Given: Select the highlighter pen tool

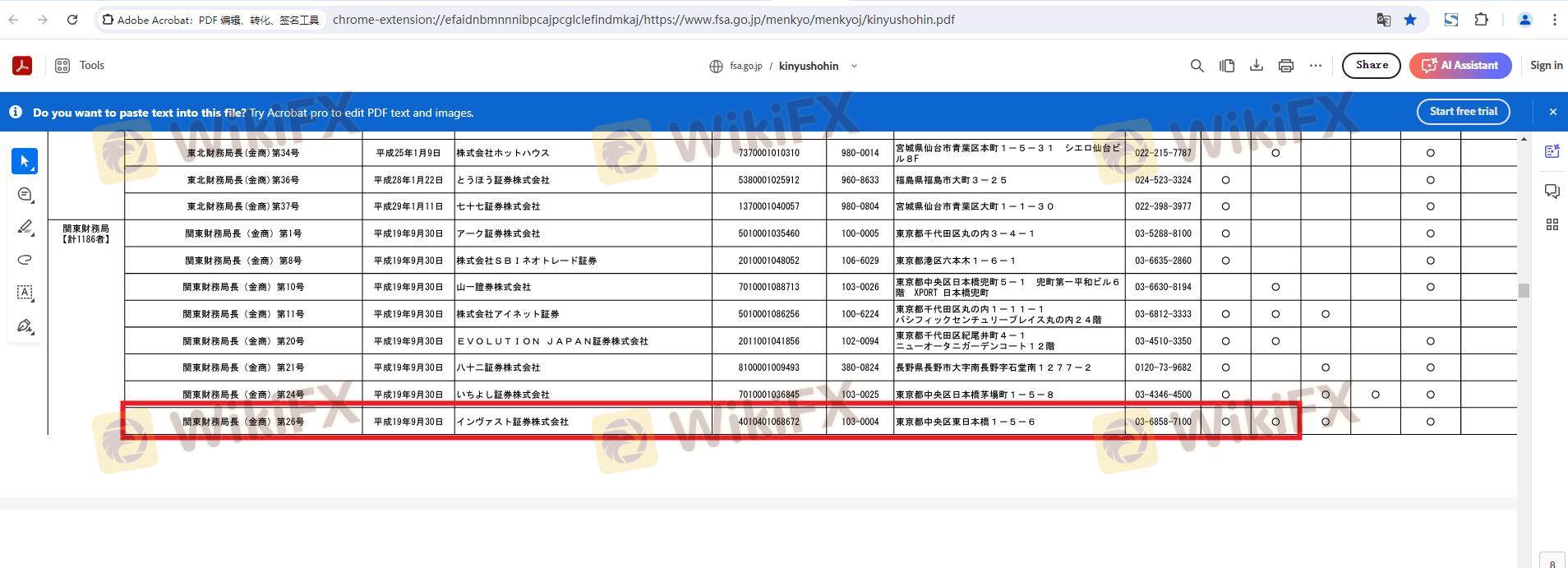Looking at the screenshot, I should (25, 228).
